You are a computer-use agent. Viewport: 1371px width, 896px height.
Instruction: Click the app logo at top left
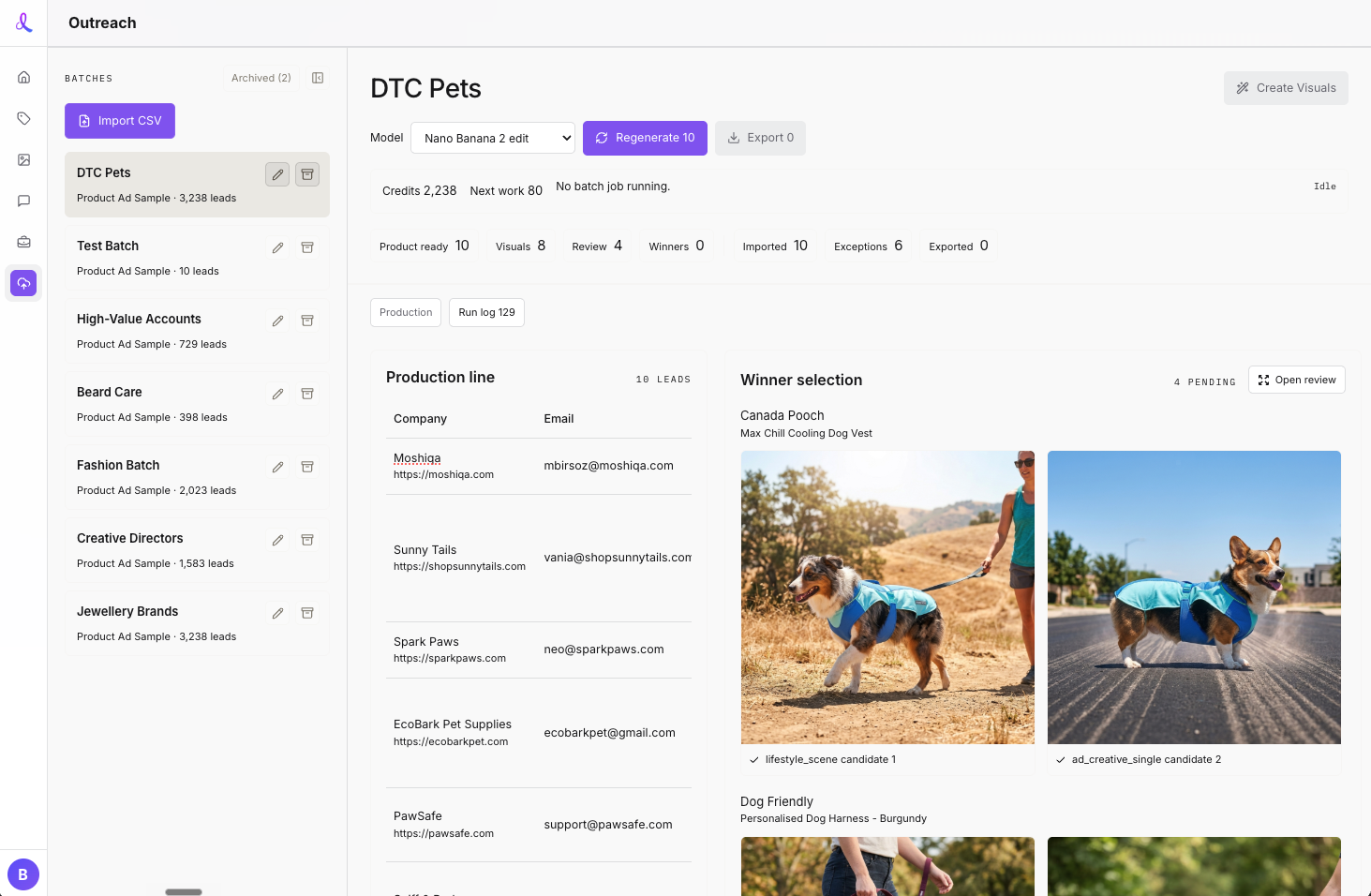23,22
